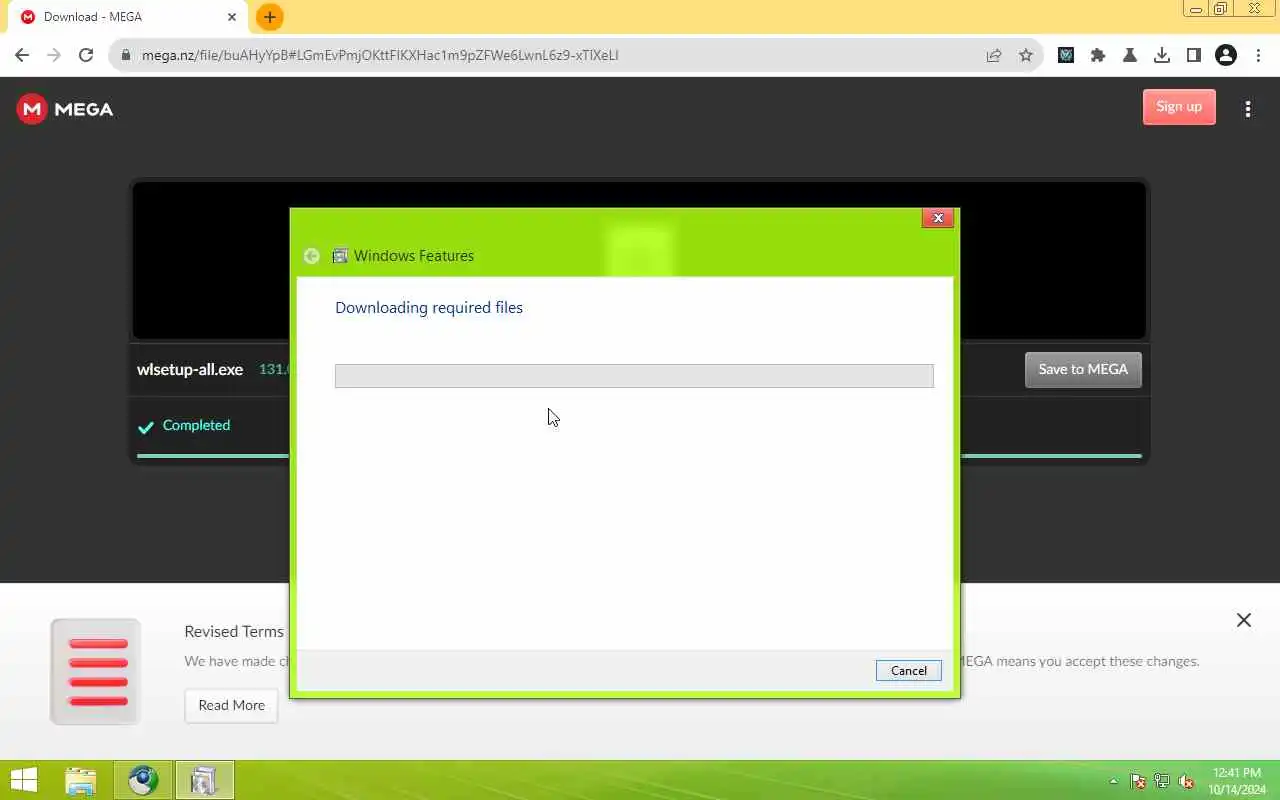Reload the MEGA download page
The image size is (1280, 800).
(86, 55)
